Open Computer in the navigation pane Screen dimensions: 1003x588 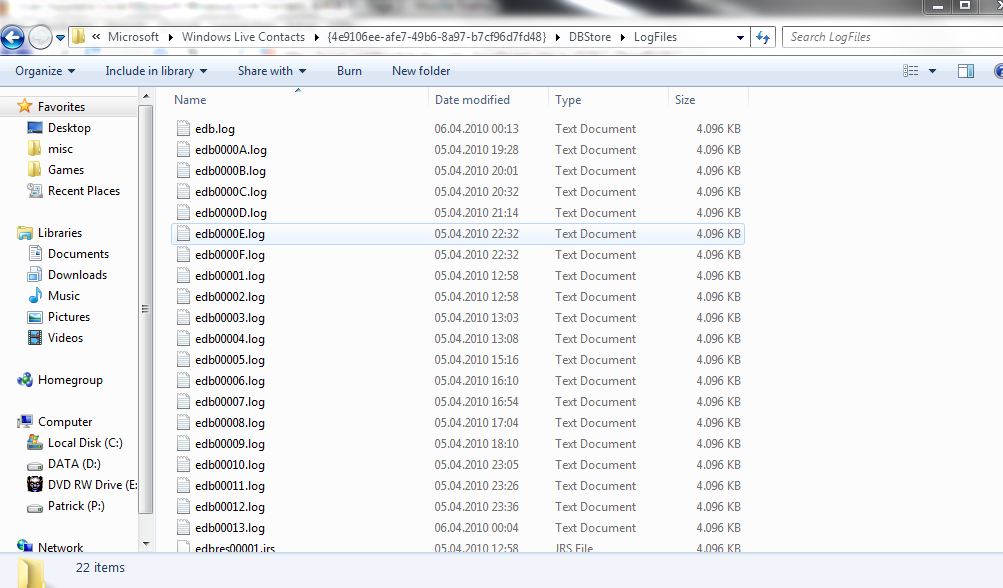pyautogui.click(x=65, y=422)
